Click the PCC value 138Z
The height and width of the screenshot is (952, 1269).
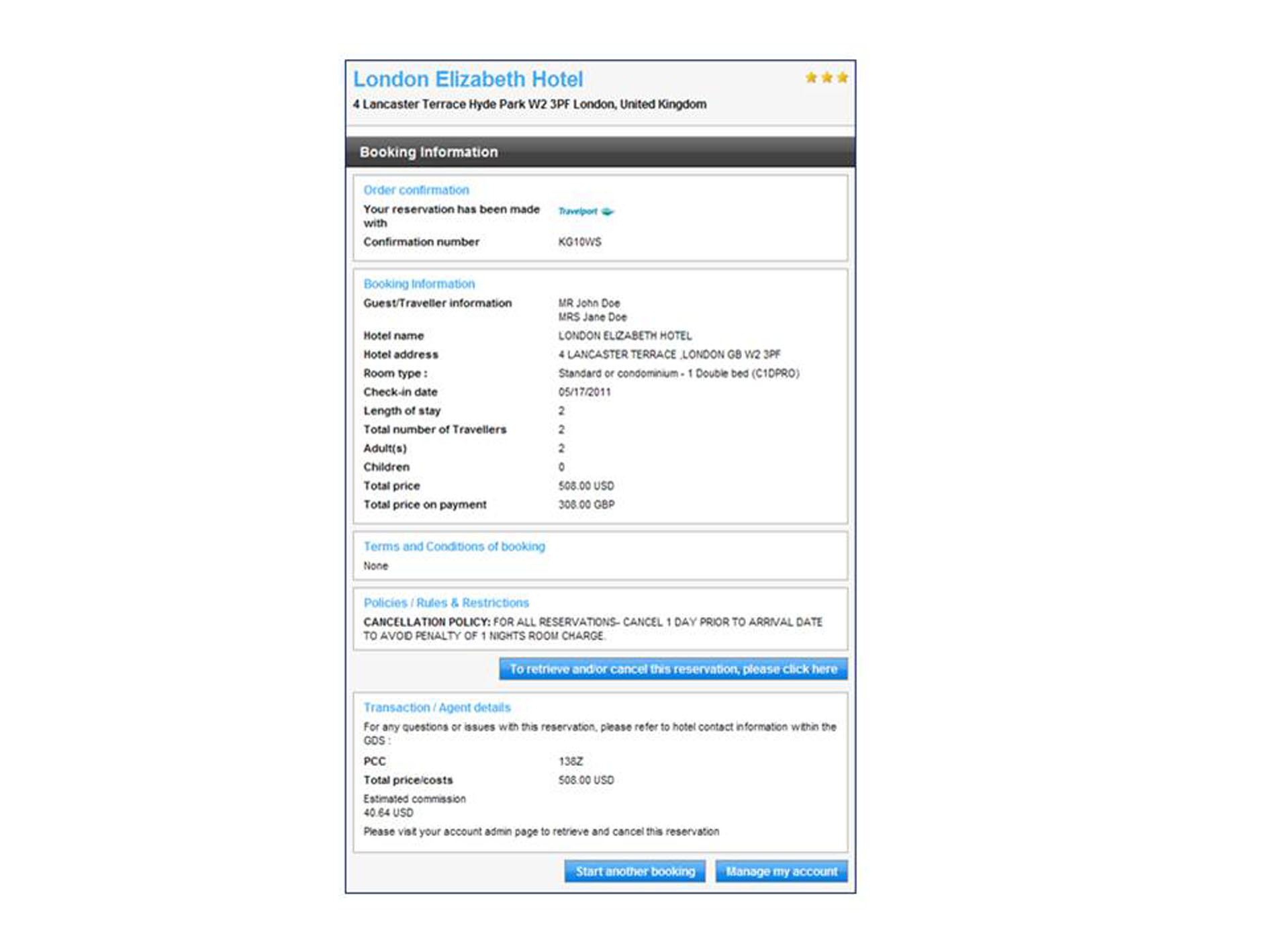(x=570, y=761)
